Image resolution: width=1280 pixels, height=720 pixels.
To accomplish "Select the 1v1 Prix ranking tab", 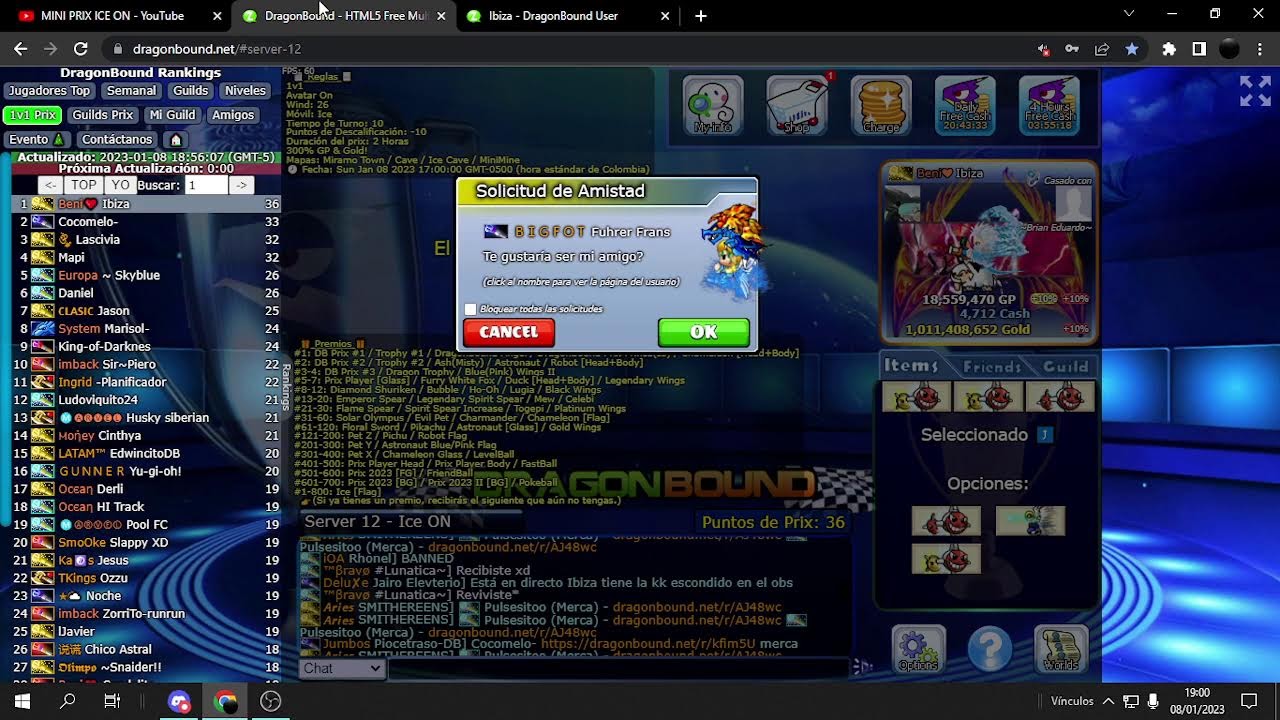I will pos(33,115).
